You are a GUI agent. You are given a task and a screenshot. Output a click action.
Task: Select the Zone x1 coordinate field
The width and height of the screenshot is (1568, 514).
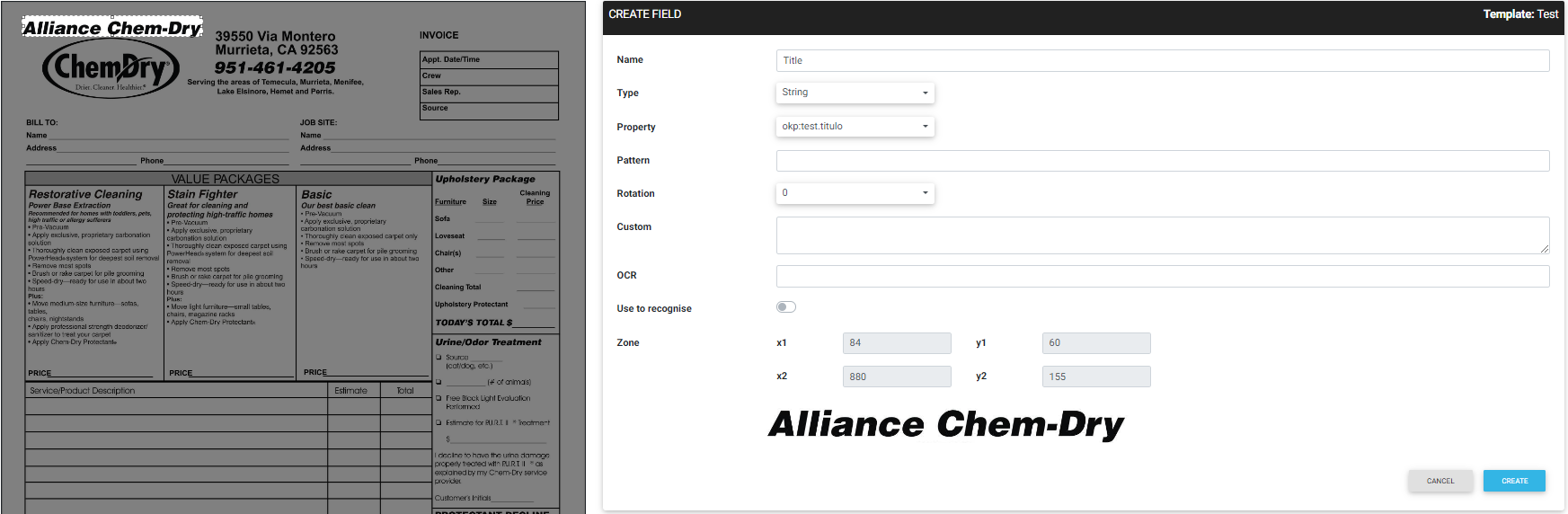pyautogui.click(x=897, y=343)
